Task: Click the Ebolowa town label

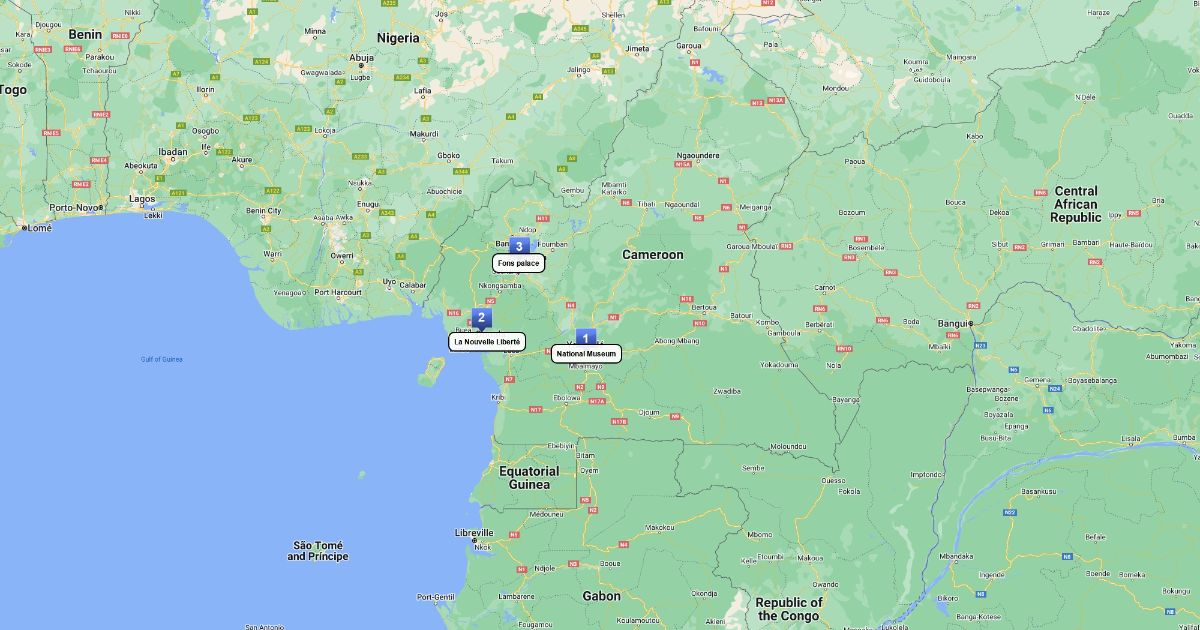Action: point(567,397)
